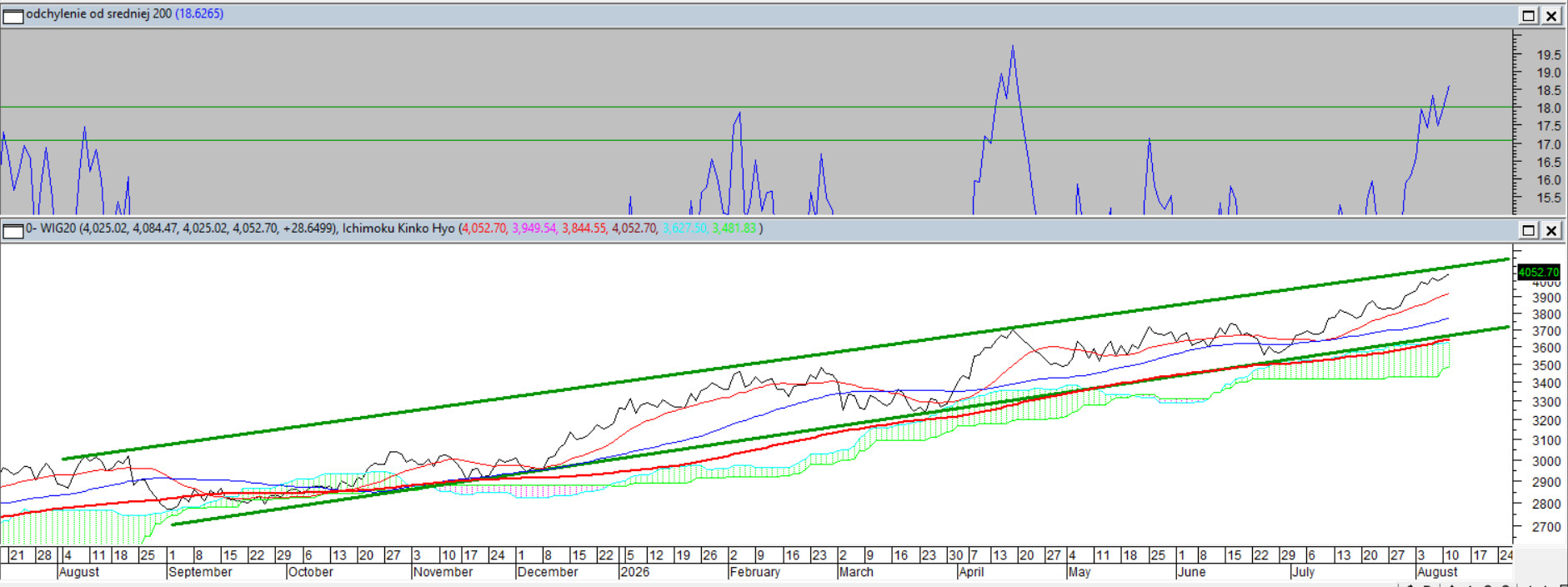Click the February label on the time axis
This screenshot has width=1568, height=587.
755,572
